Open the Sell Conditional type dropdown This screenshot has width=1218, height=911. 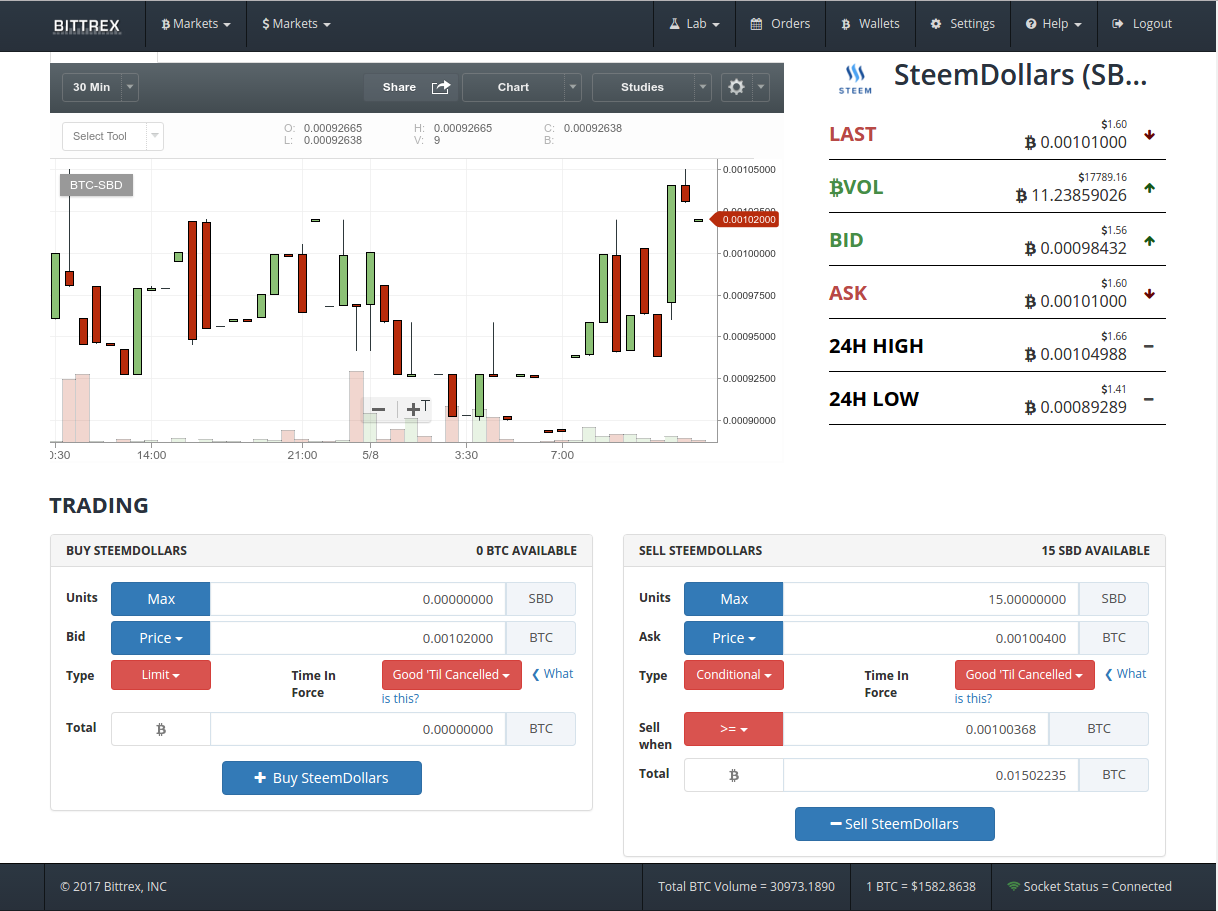point(734,675)
